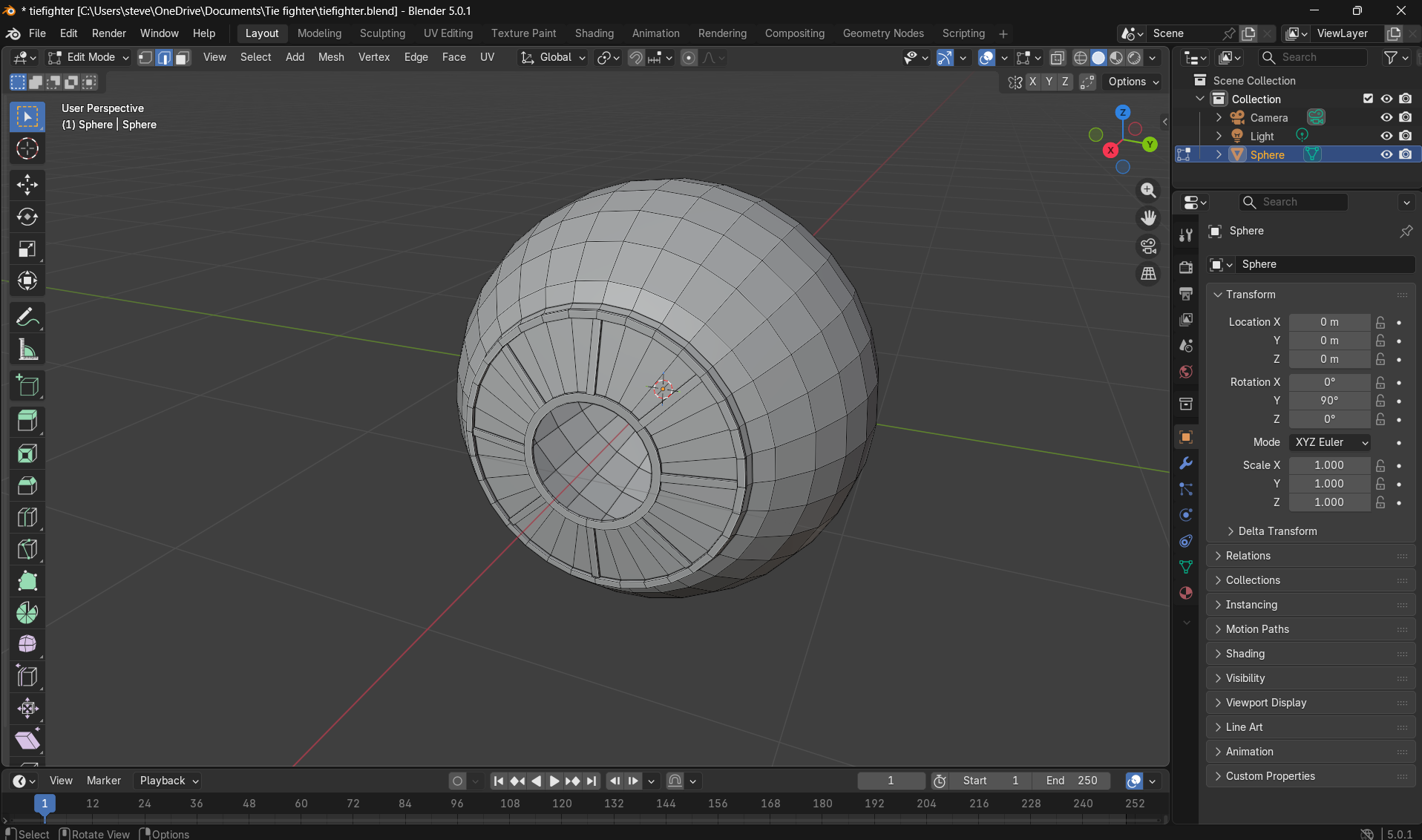This screenshot has width=1422, height=840.
Task: Select the Rotate tool
Action: (x=27, y=217)
